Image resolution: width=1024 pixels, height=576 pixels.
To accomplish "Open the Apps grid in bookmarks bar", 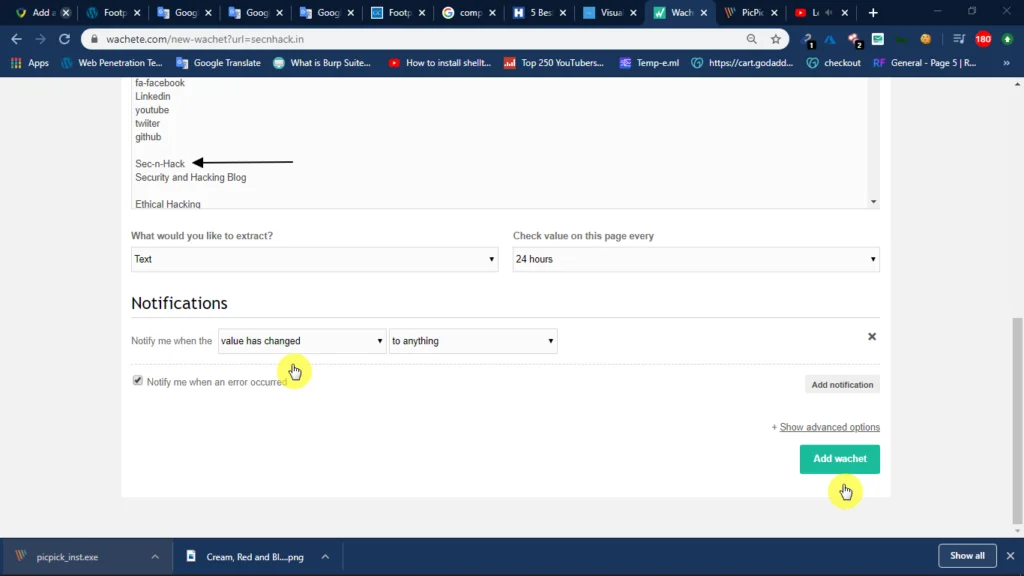I will coord(30,63).
